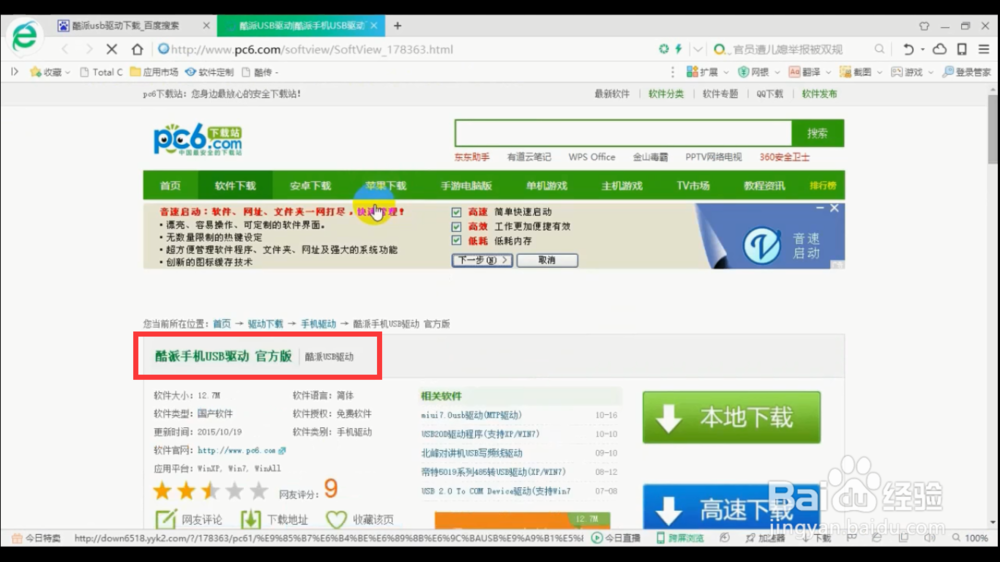Open the Total C bookmark

pyautogui.click(x=101, y=72)
